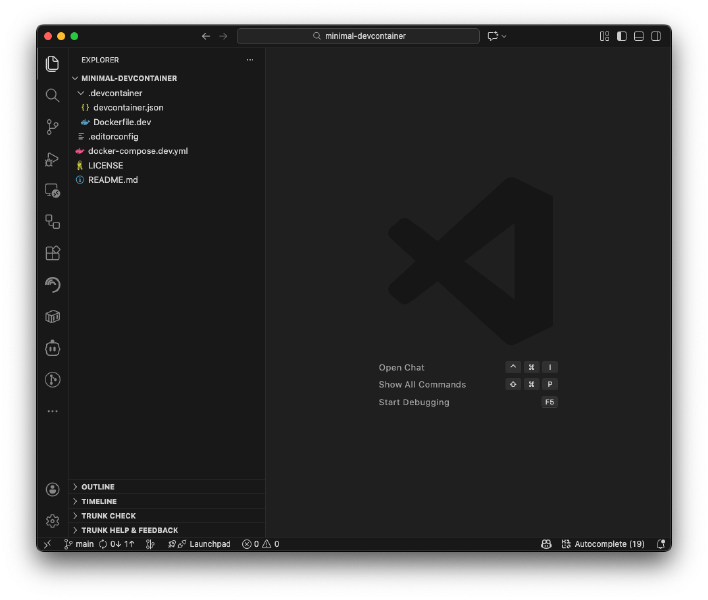The width and height of the screenshot is (708, 600).
Task: Open Dockerfile.dev file
Action: click(167, 122)
